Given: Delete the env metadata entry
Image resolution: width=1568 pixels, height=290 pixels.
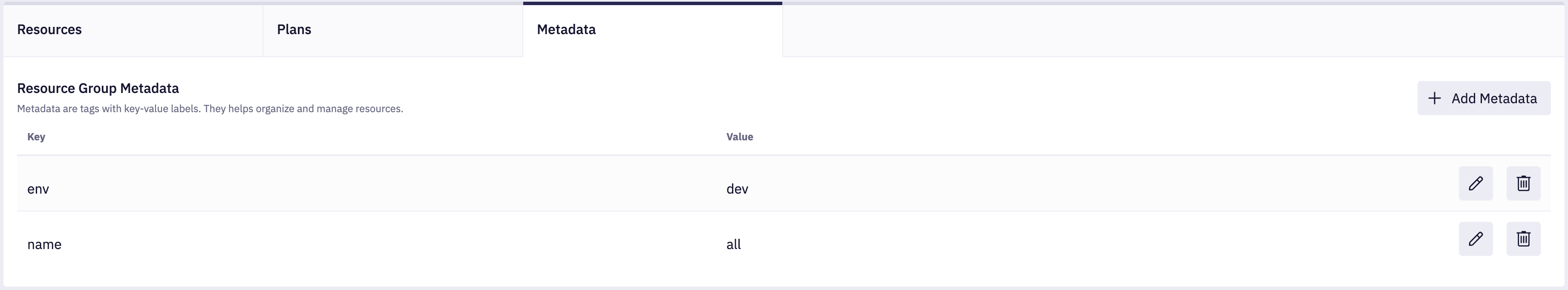Looking at the screenshot, I should pos(1523,183).
